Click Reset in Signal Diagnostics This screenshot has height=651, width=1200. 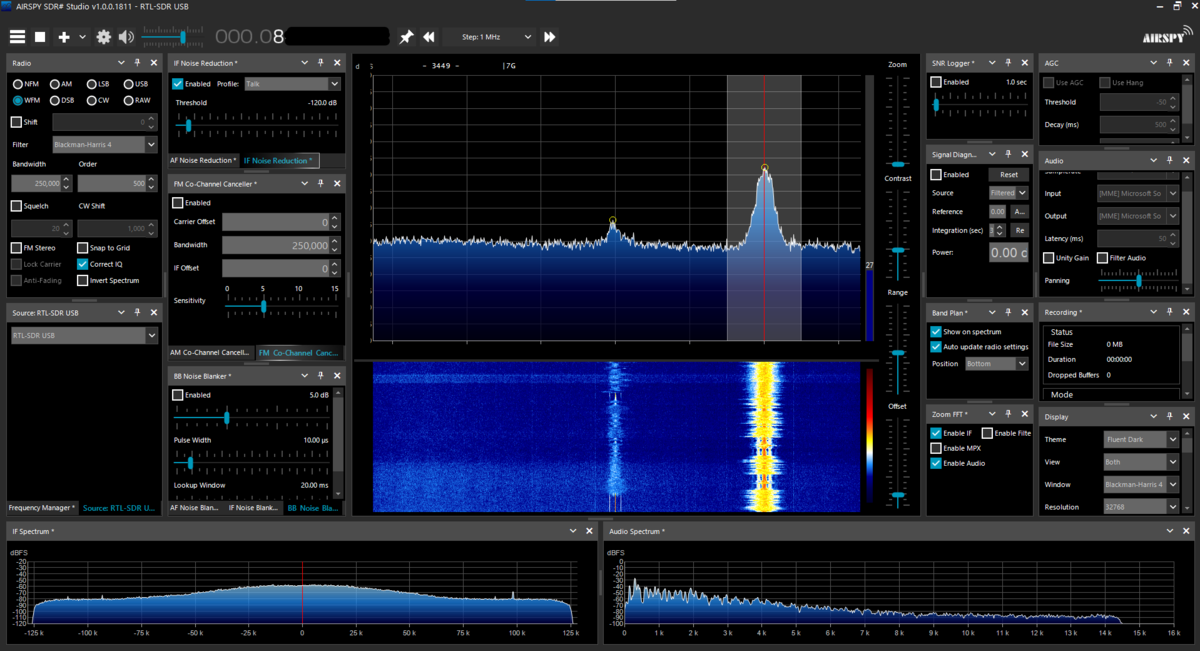[x=1009, y=174]
